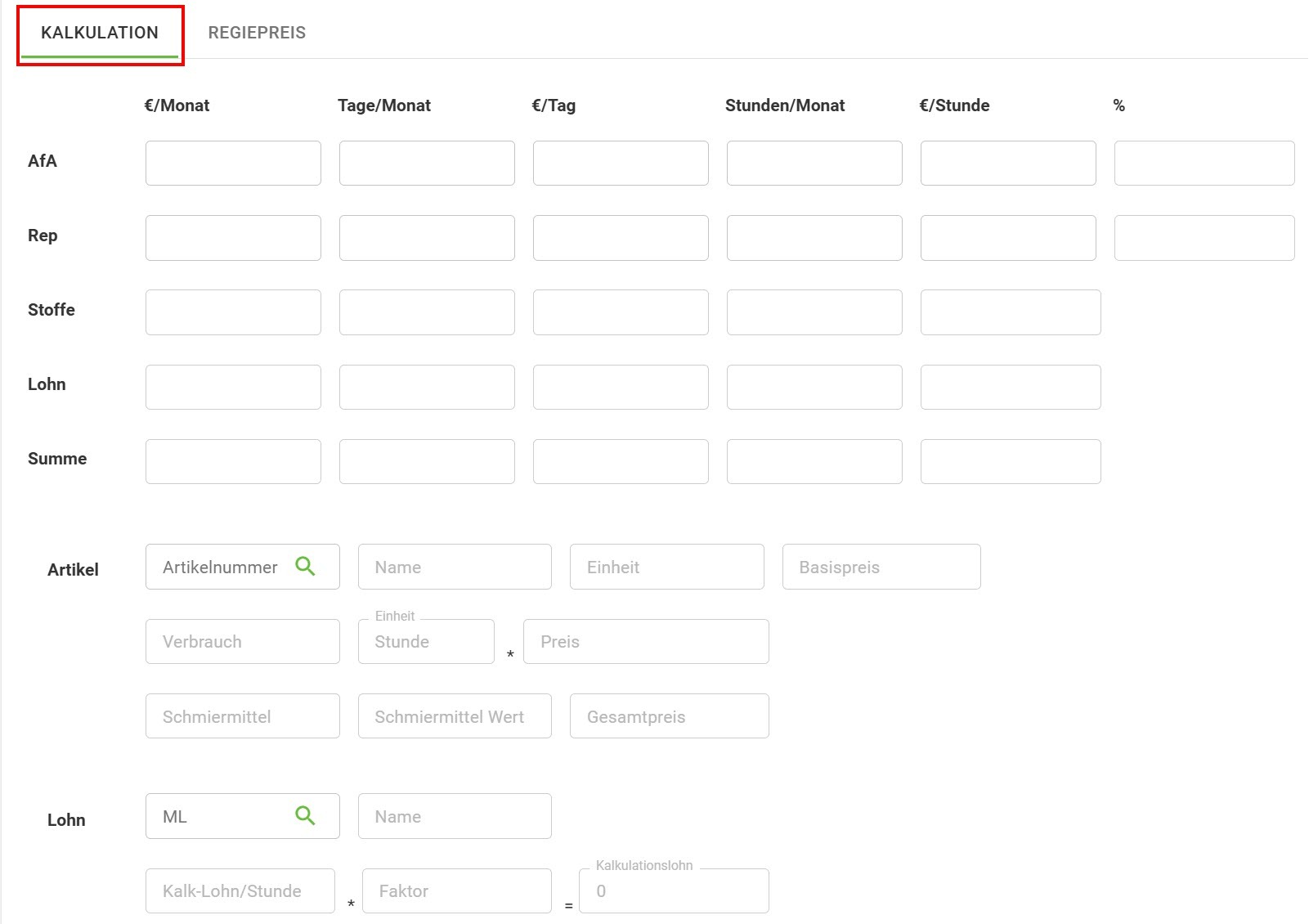Click the AfA €/Monat input field
This screenshot has height=924, width=1309.
pyautogui.click(x=233, y=163)
